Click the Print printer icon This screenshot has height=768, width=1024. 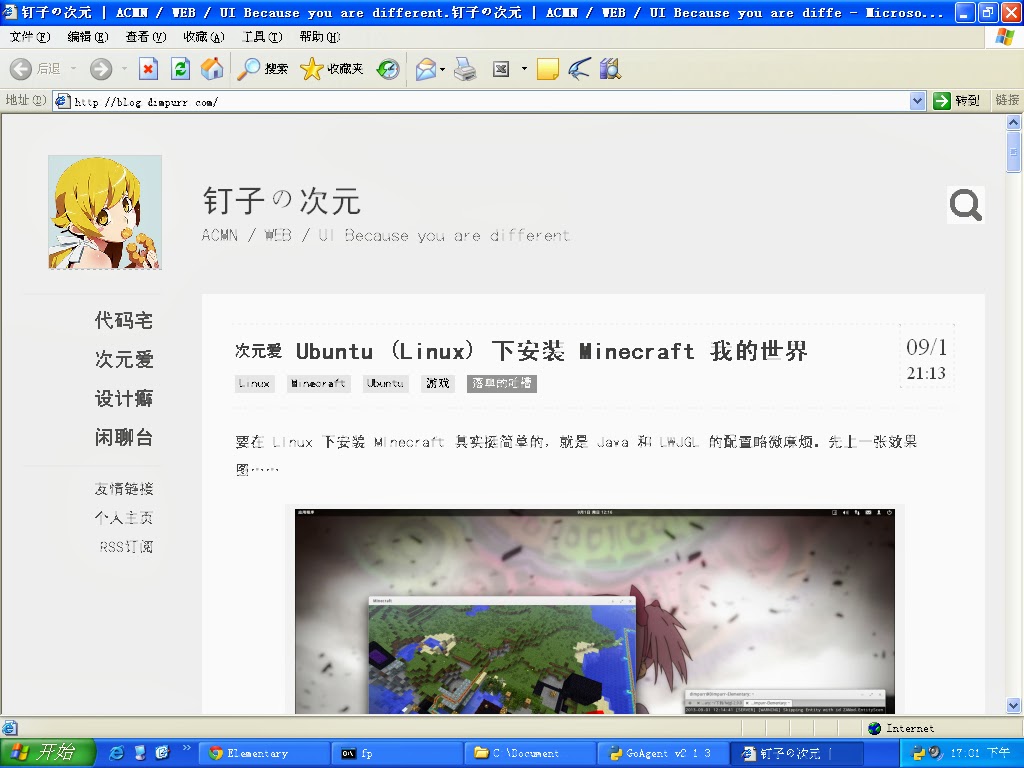[x=465, y=69]
